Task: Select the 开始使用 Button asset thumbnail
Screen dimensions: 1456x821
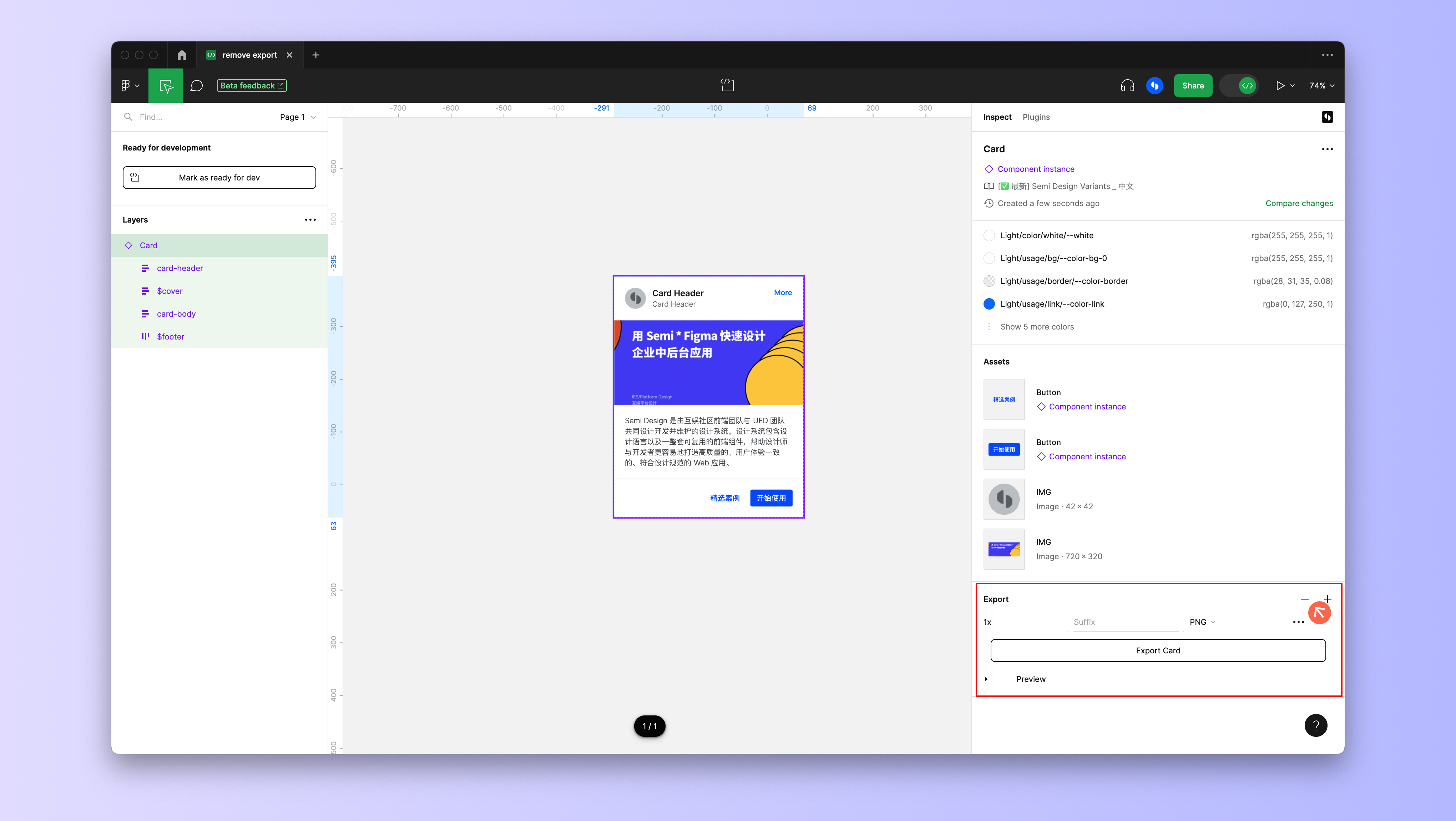Action: 1004,449
